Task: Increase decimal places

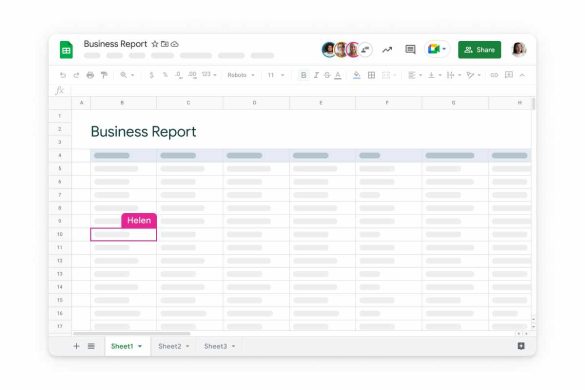Action: click(x=193, y=75)
